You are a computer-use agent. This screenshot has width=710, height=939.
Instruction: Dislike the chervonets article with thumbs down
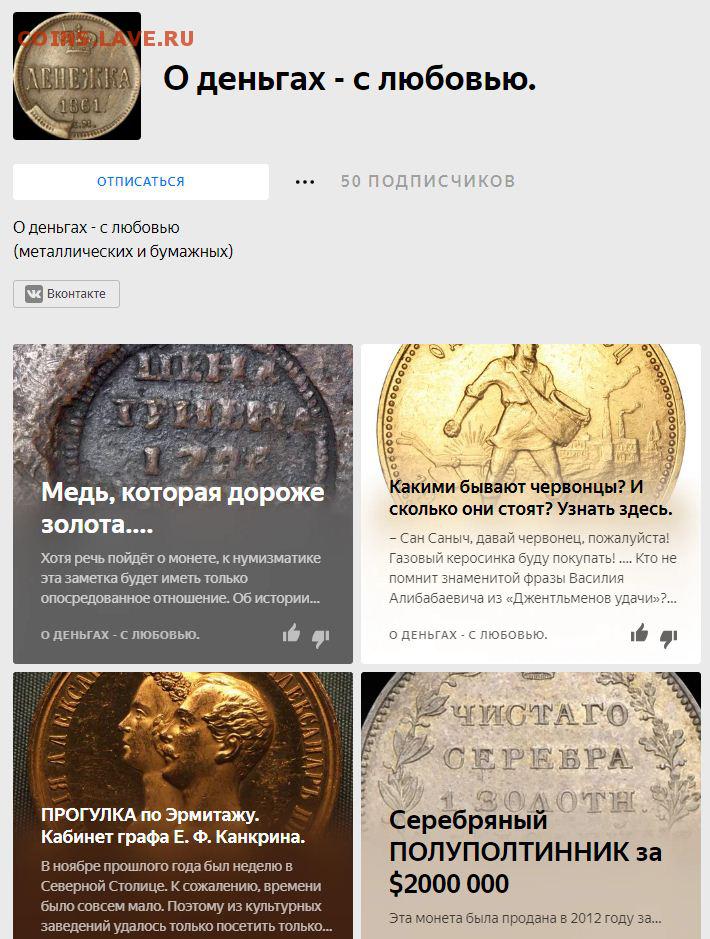668,638
